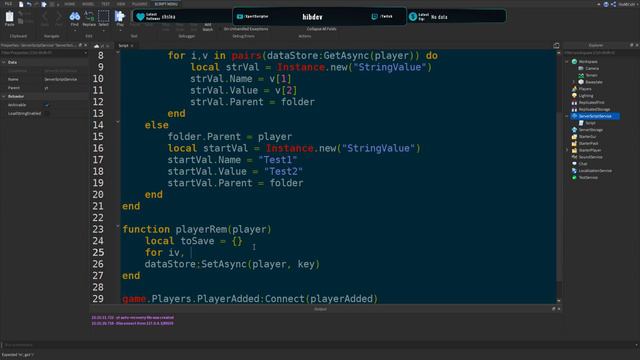The image size is (640, 360).
Task: Open the PLUGINS ribbon tab
Action: 140,4
